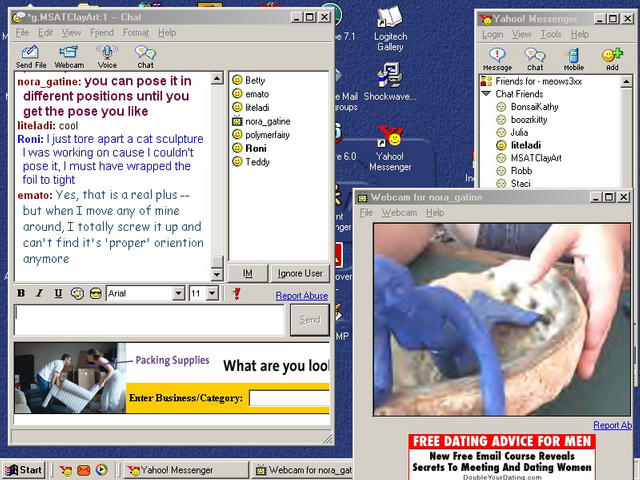Image resolution: width=640 pixels, height=480 pixels.
Task: Launch the media player quick launch icon
Action: point(102,470)
